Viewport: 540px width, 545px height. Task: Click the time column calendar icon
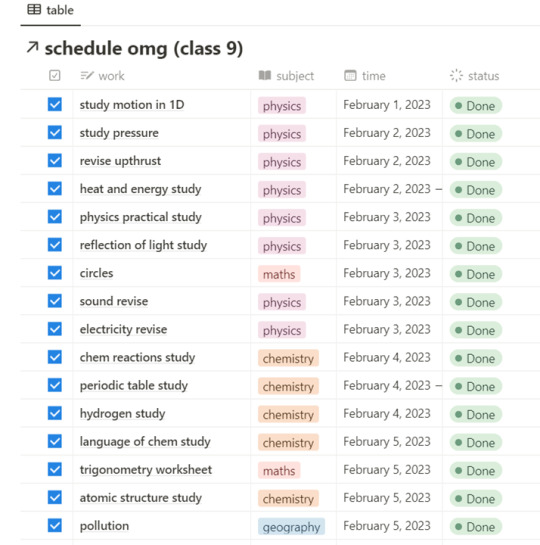point(350,75)
